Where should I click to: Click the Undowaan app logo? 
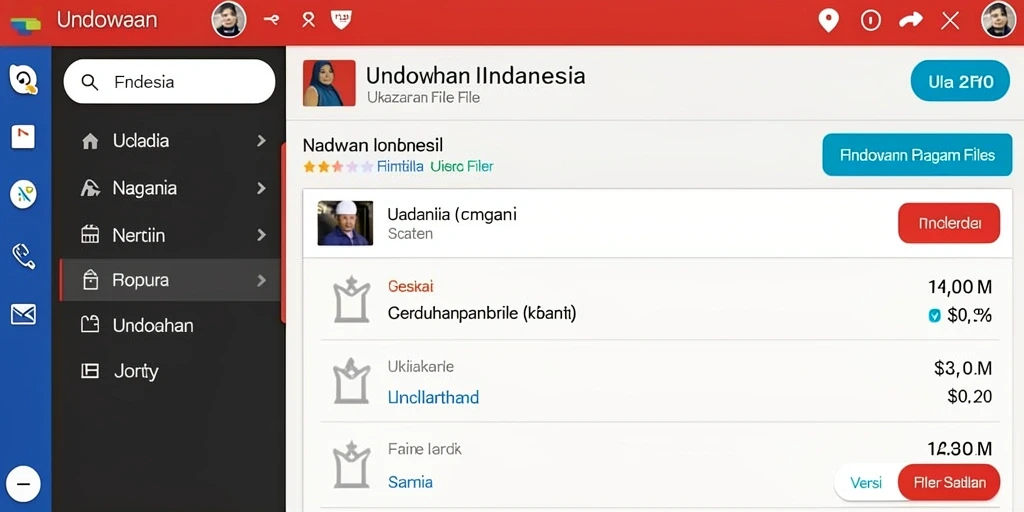25,25
